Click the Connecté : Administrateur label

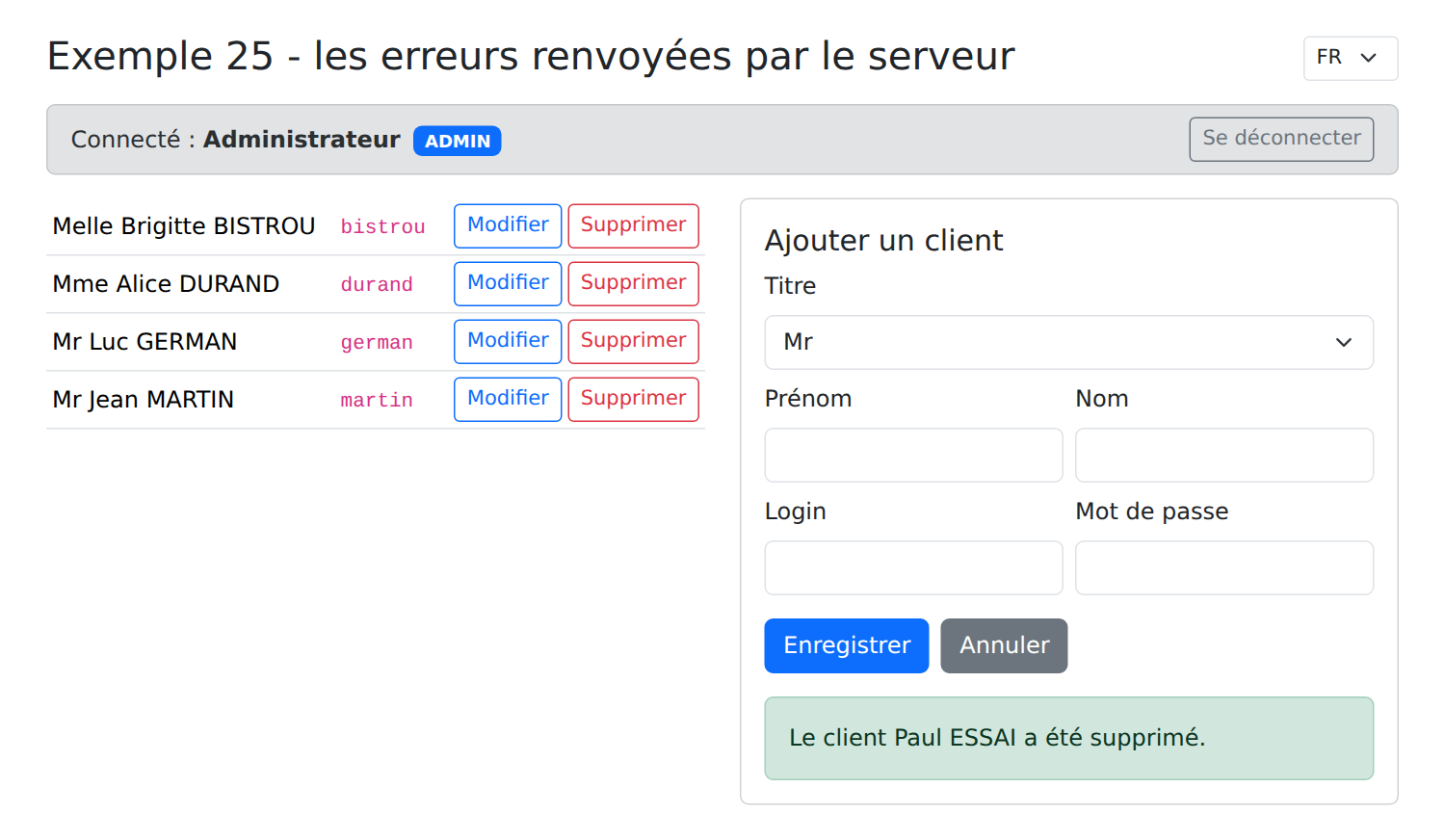[x=235, y=140]
